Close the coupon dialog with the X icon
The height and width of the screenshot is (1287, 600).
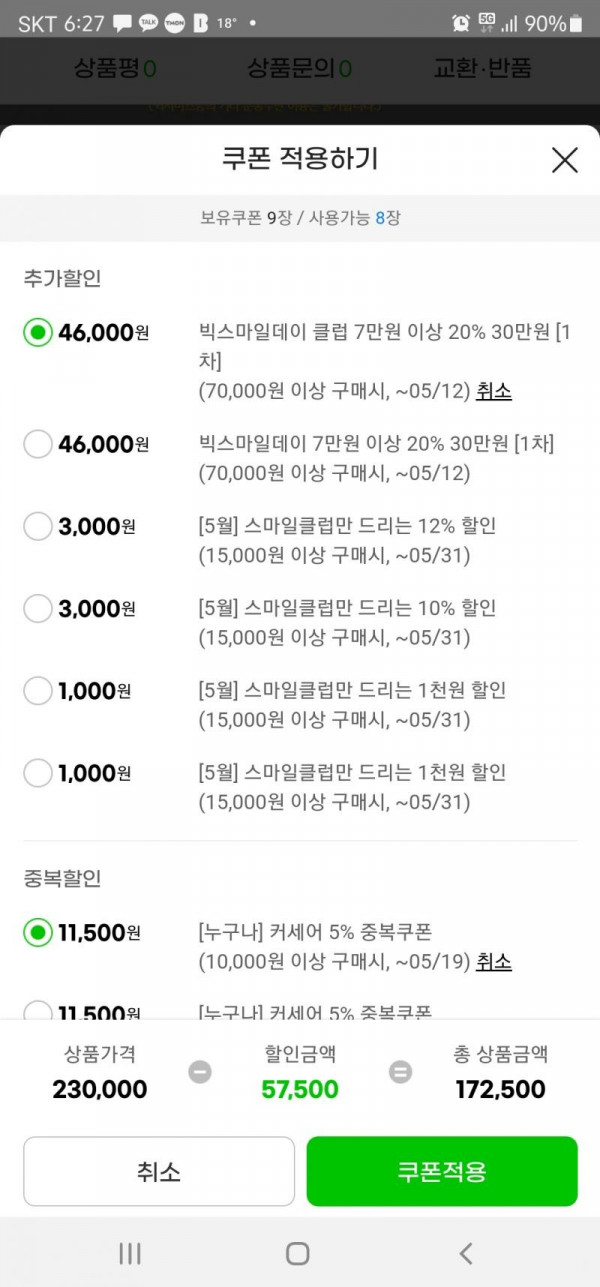[x=565, y=160]
